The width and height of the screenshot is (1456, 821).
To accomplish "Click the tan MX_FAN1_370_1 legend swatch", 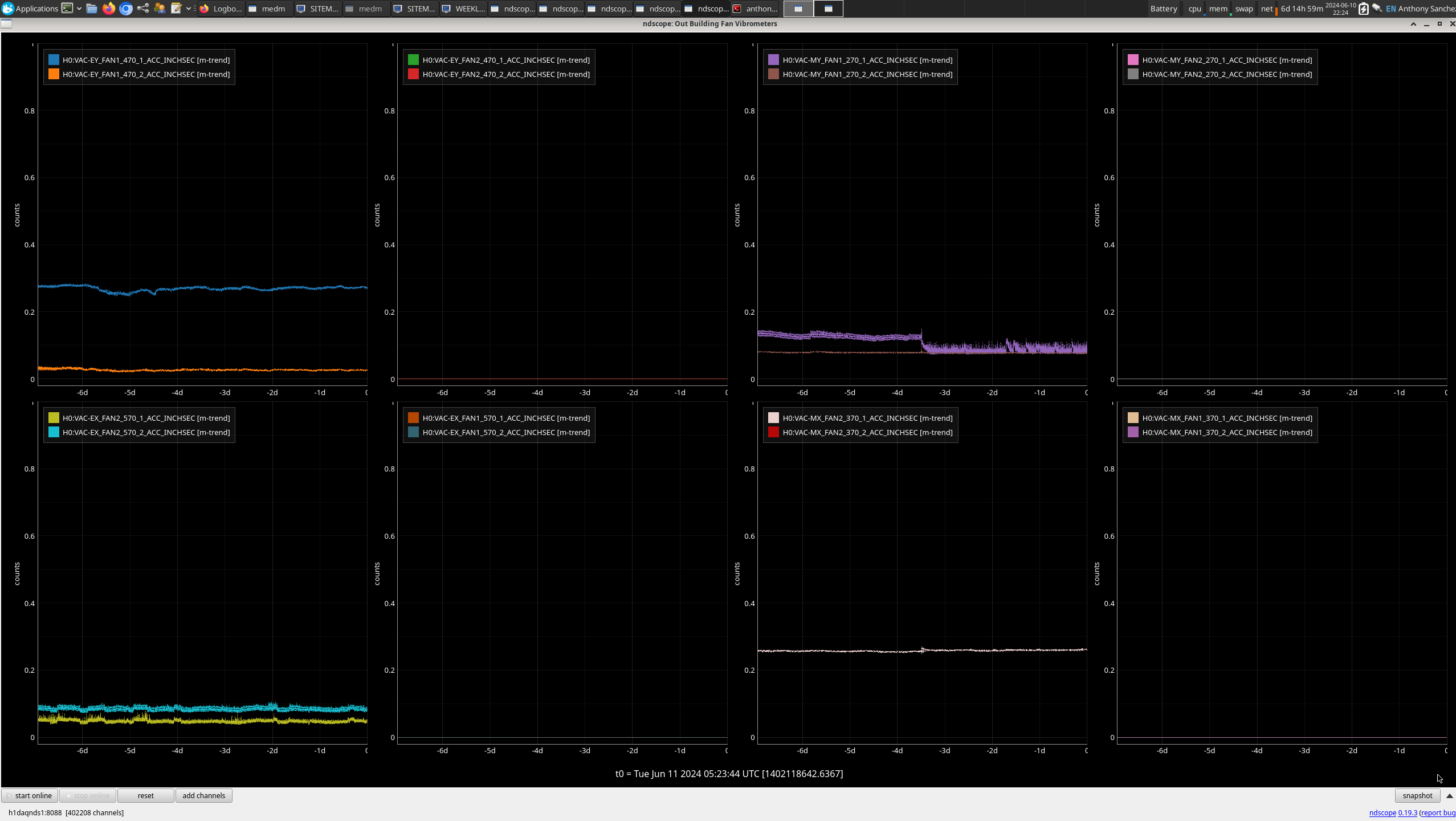I will 1133,418.
